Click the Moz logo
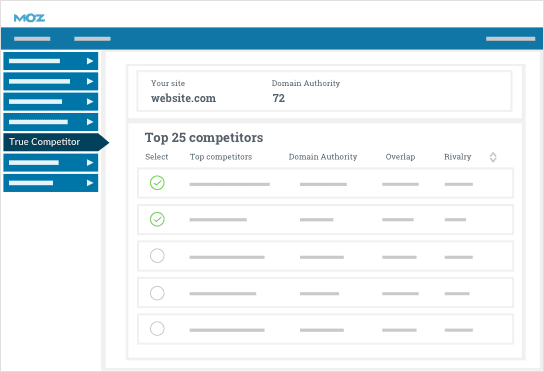 click(x=29, y=18)
